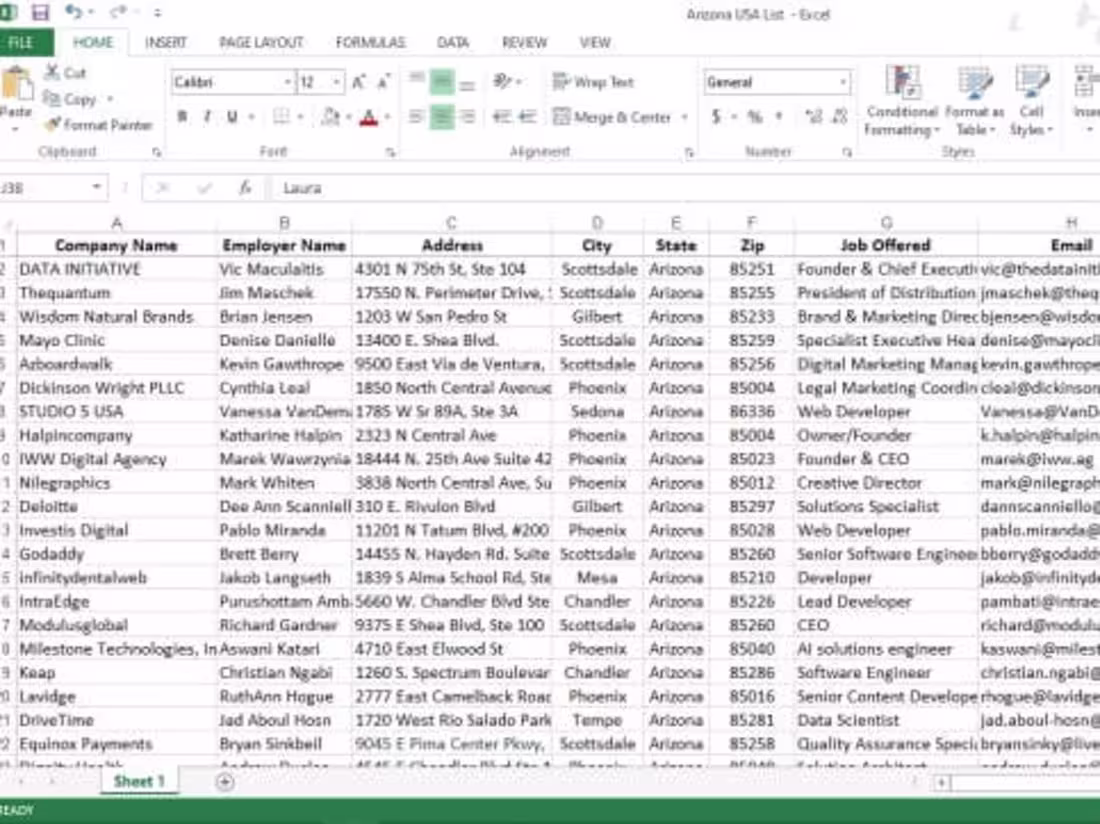Select the Godaddy company cell
The height and width of the screenshot is (824, 1100).
click(x=116, y=554)
